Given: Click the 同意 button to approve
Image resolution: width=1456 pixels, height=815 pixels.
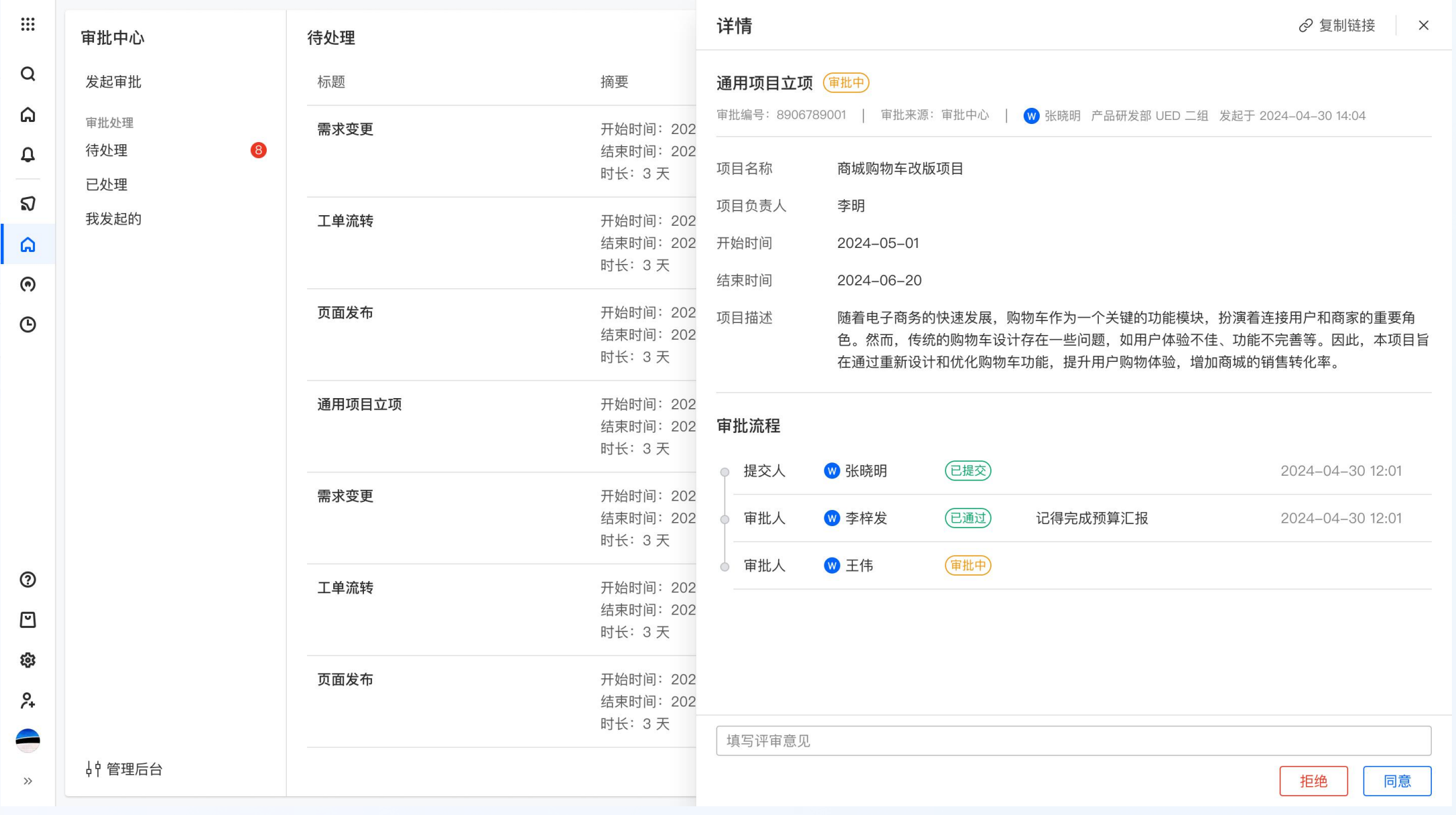Looking at the screenshot, I should (1397, 781).
